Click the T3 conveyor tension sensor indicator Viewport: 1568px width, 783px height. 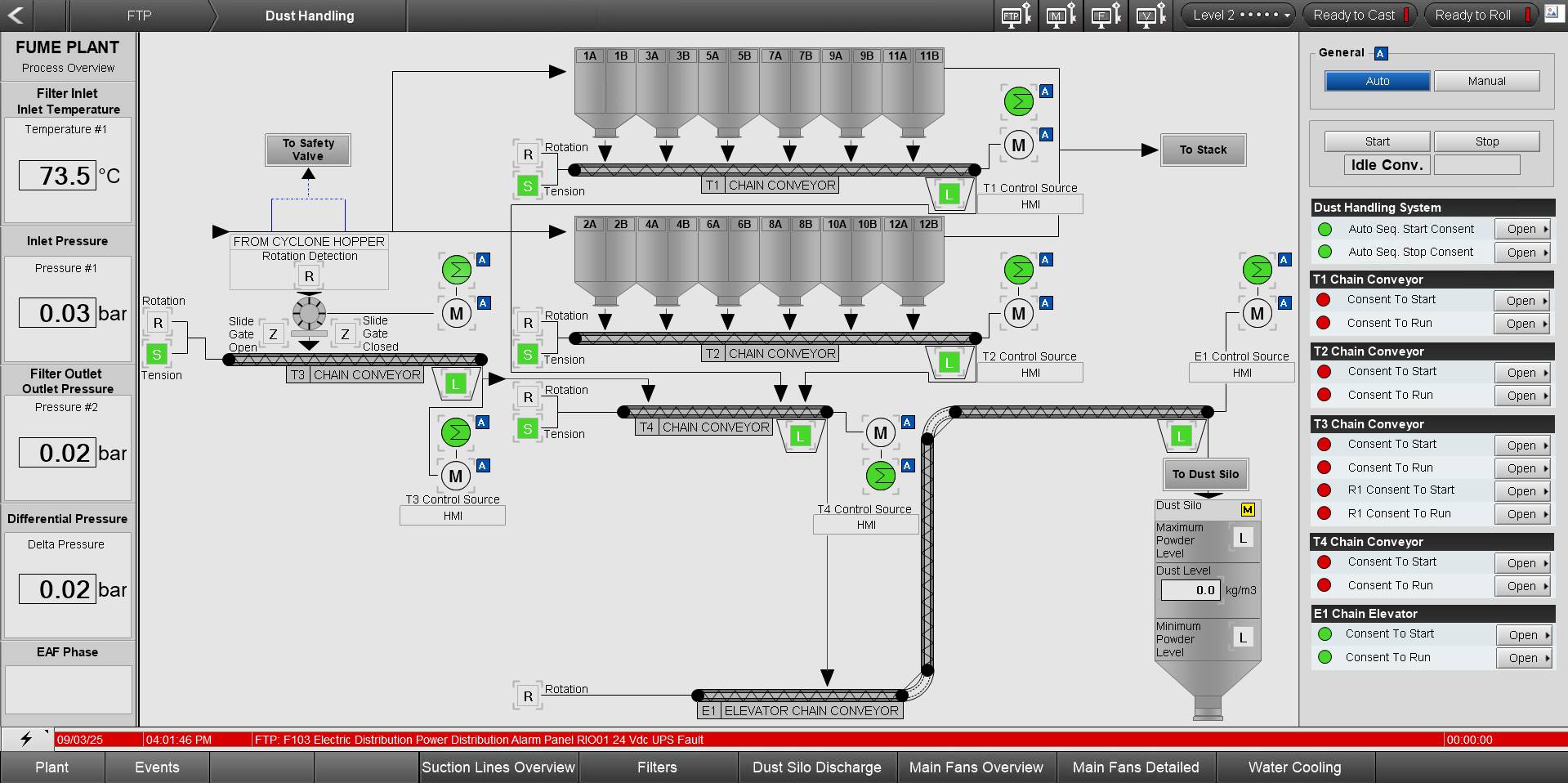coord(157,354)
